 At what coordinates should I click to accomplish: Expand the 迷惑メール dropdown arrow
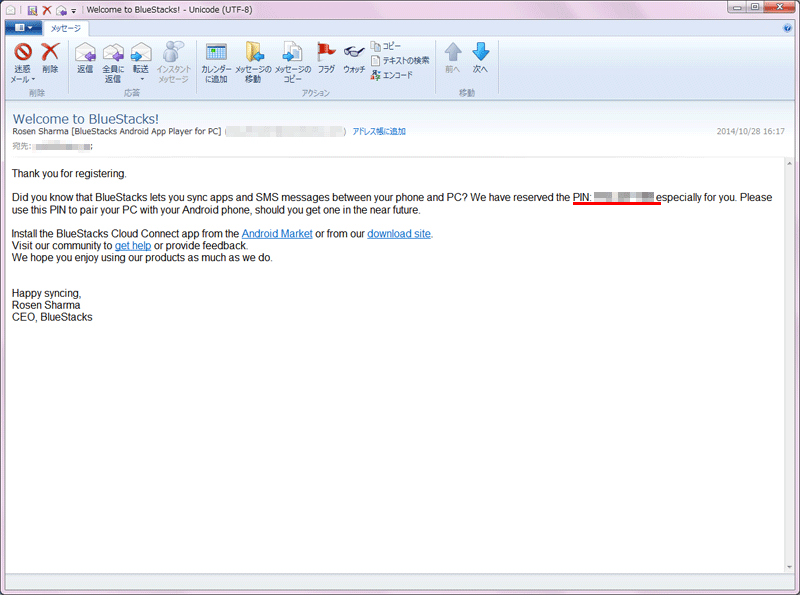point(33,80)
